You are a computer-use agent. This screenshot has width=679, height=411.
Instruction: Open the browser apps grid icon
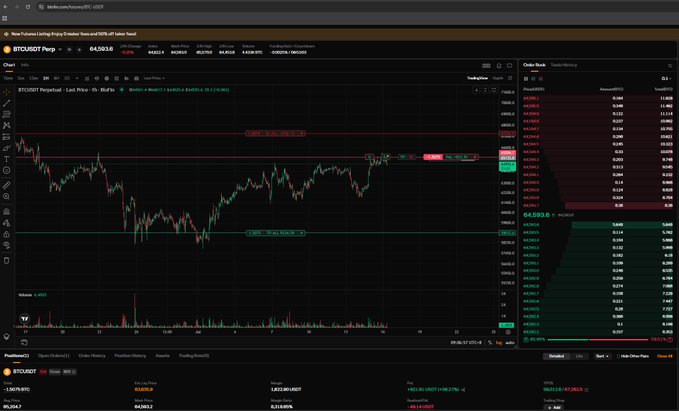tap(5, 18)
